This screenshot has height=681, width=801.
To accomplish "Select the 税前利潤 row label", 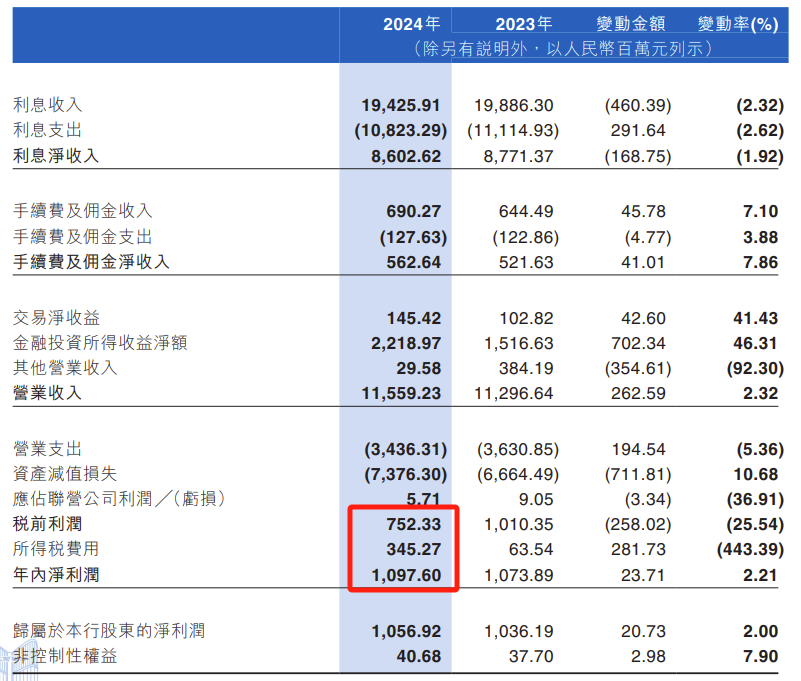I will point(48,524).
